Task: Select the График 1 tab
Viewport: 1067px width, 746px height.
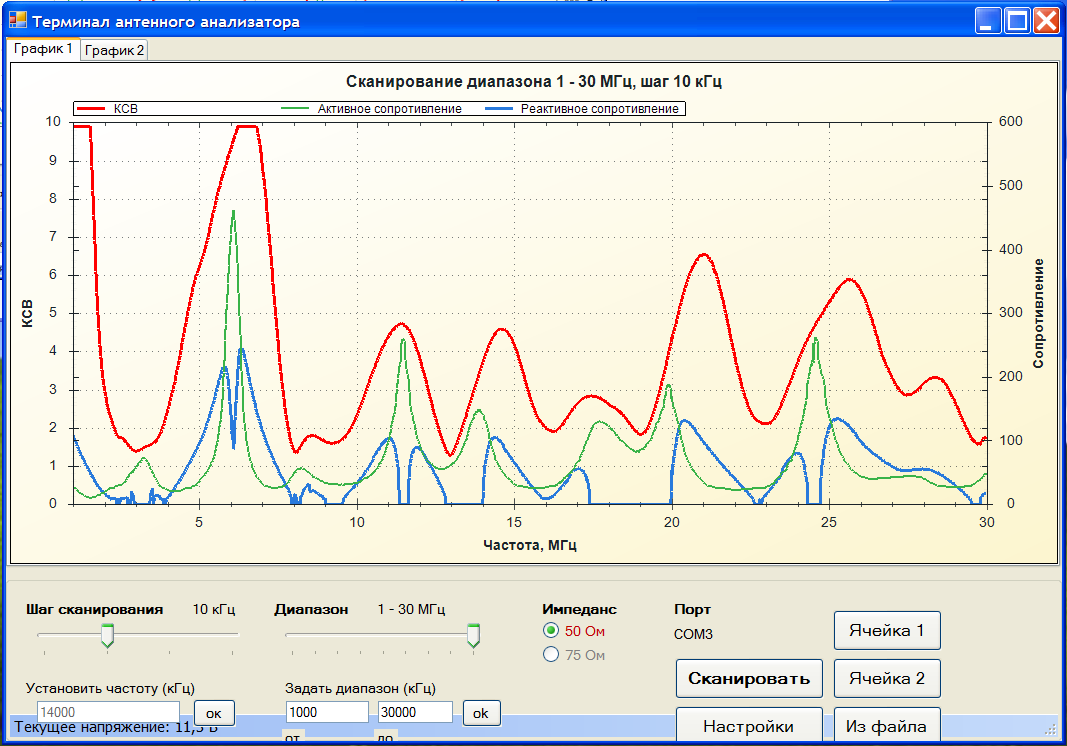Action: (43, 49)
